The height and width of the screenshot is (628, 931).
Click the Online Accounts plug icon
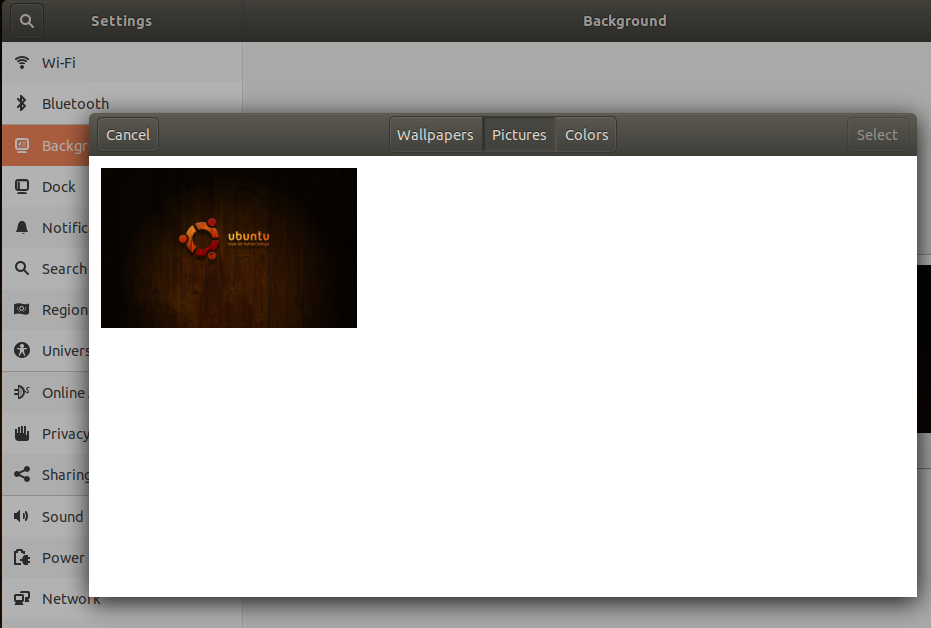coord(22,392)
